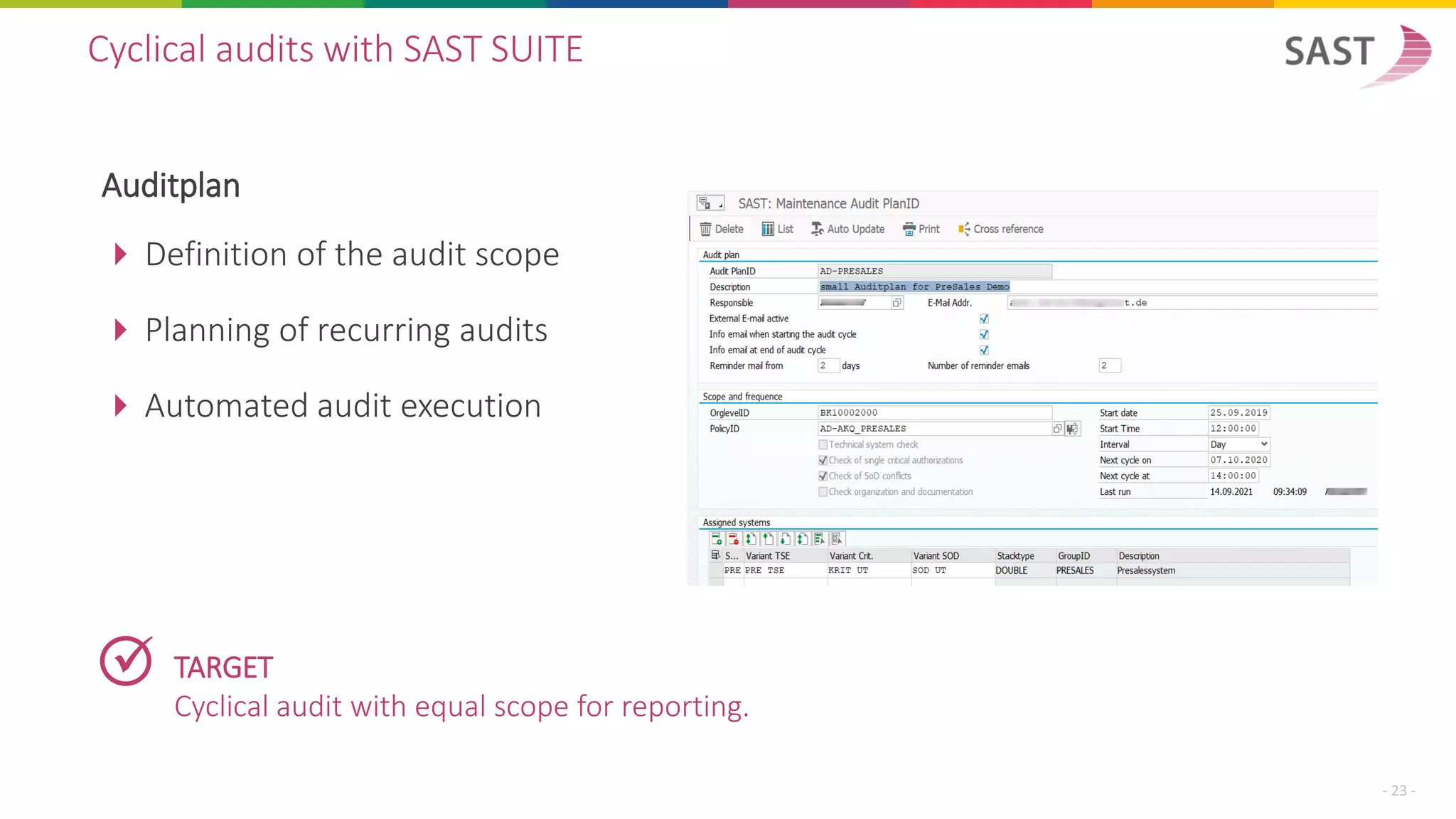Click the GroupID column header
The image size is (1456, 819).
[x=1086, y=556]
